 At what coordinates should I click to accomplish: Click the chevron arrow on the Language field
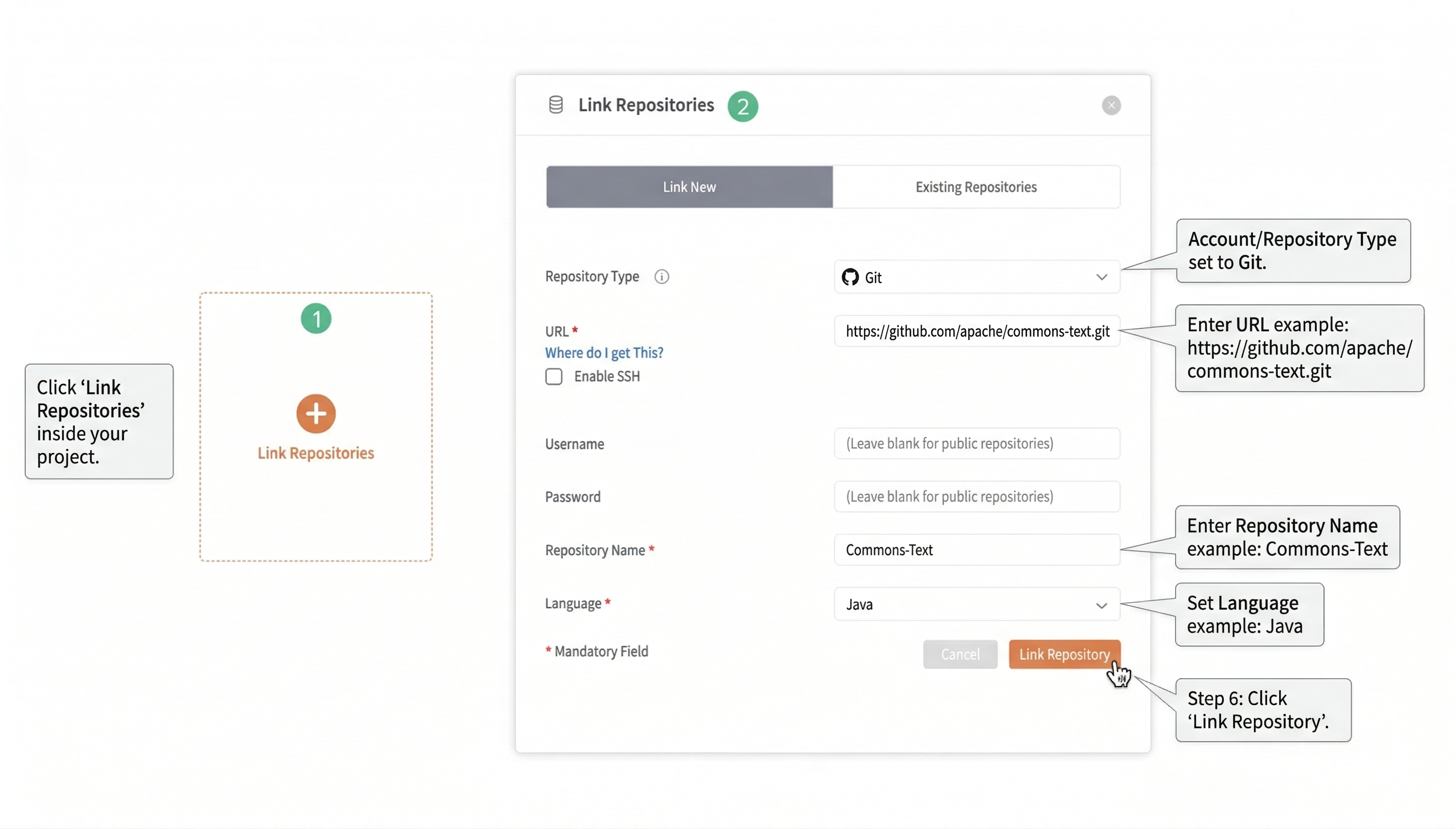point(1102,605)
